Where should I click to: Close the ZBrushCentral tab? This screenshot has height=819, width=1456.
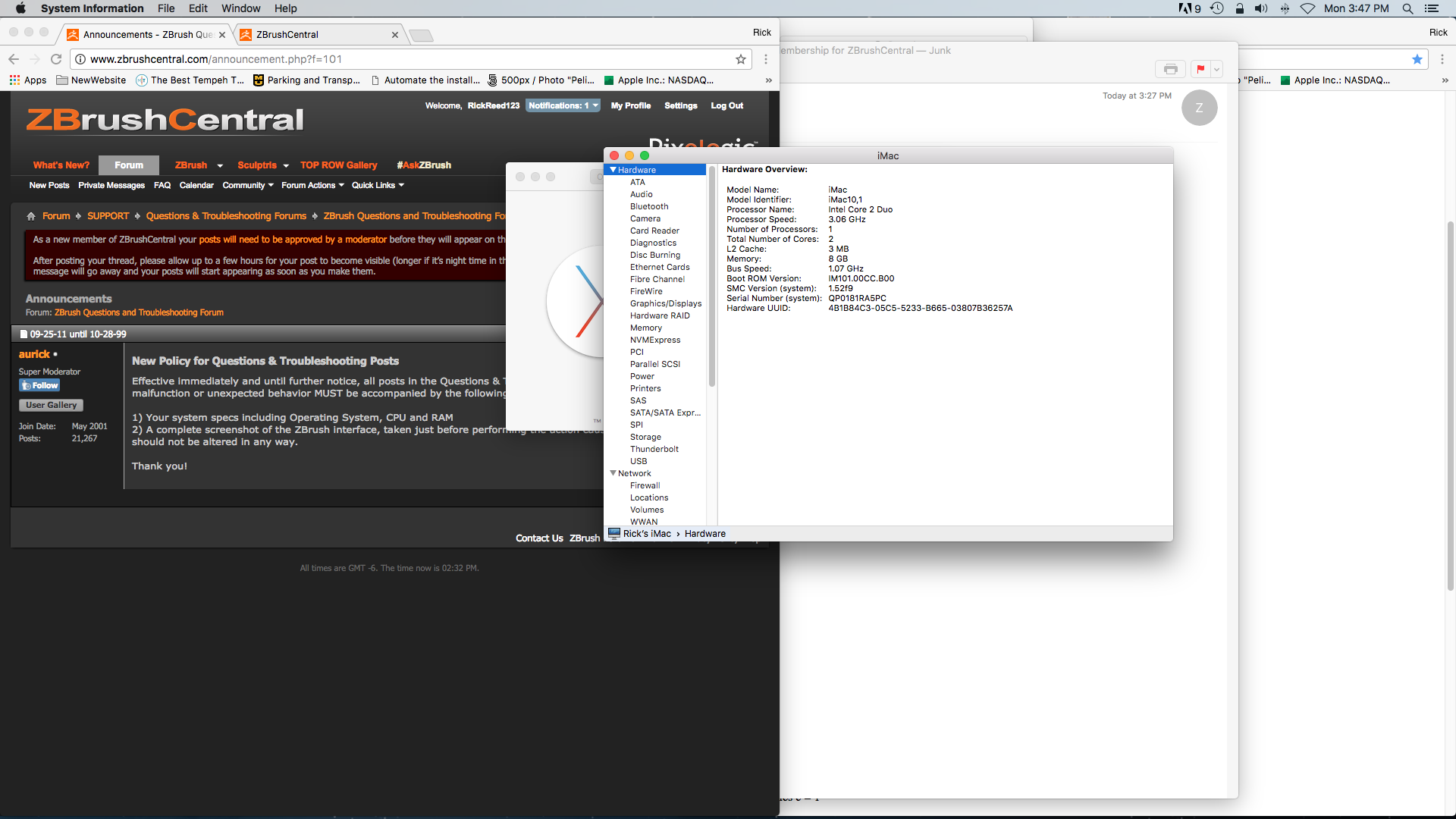click(395, 34)
